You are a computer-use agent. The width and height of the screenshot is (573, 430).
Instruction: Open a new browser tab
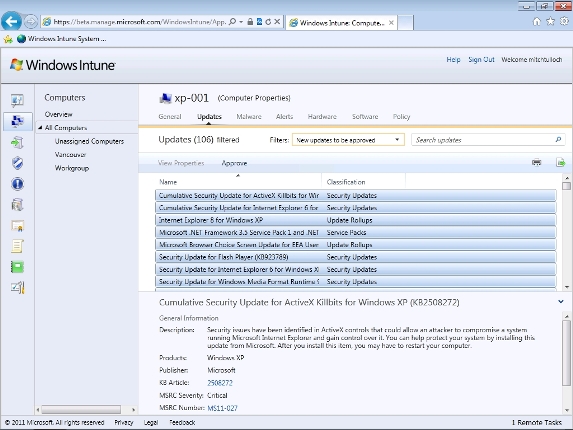[405, 22]
